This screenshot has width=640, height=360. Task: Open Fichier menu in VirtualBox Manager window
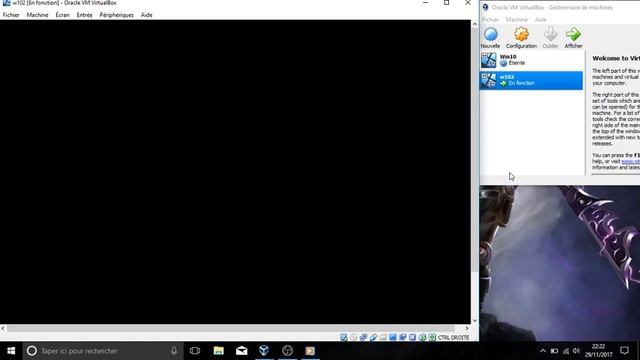point(490,20)
